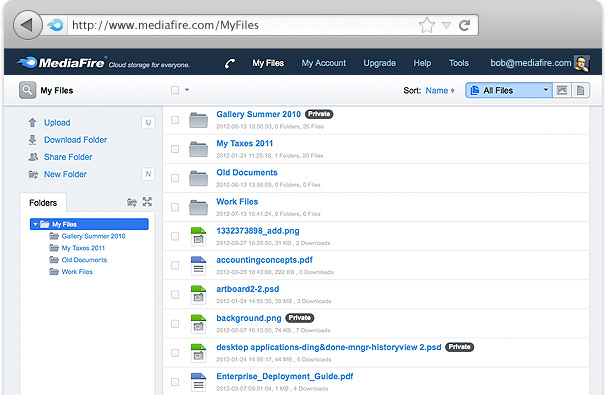Click expand-all icon in Folders panel
This screenshot has width=605, height=395.
pos(147,202)
